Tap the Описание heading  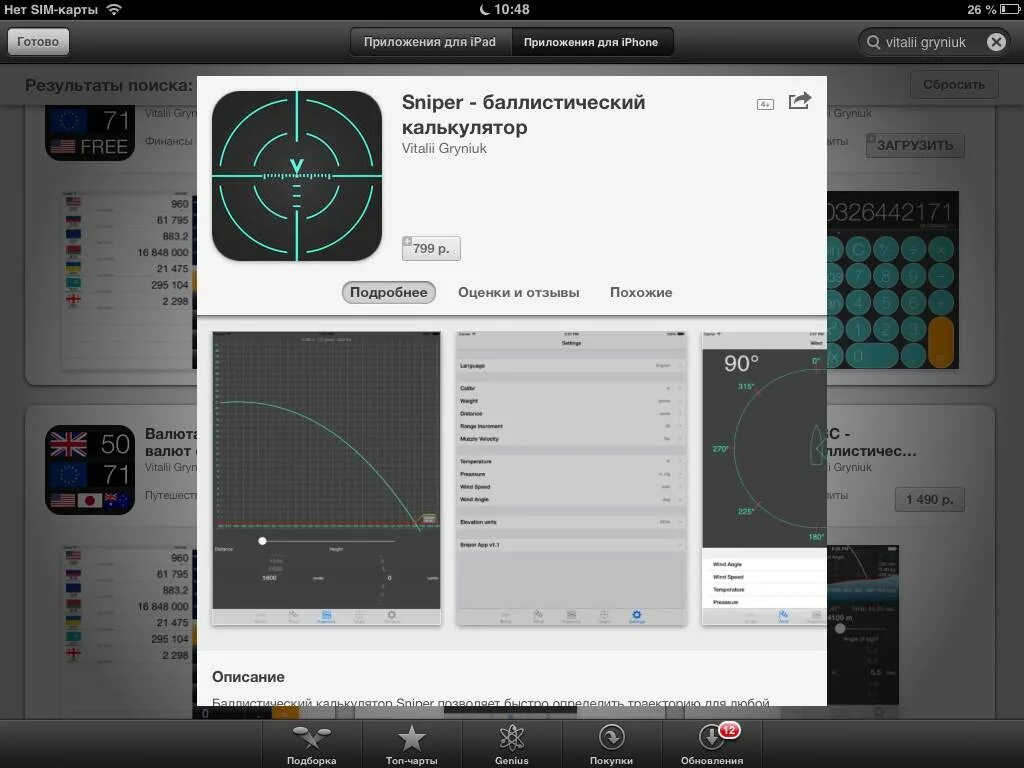click(x=248, y=677)
